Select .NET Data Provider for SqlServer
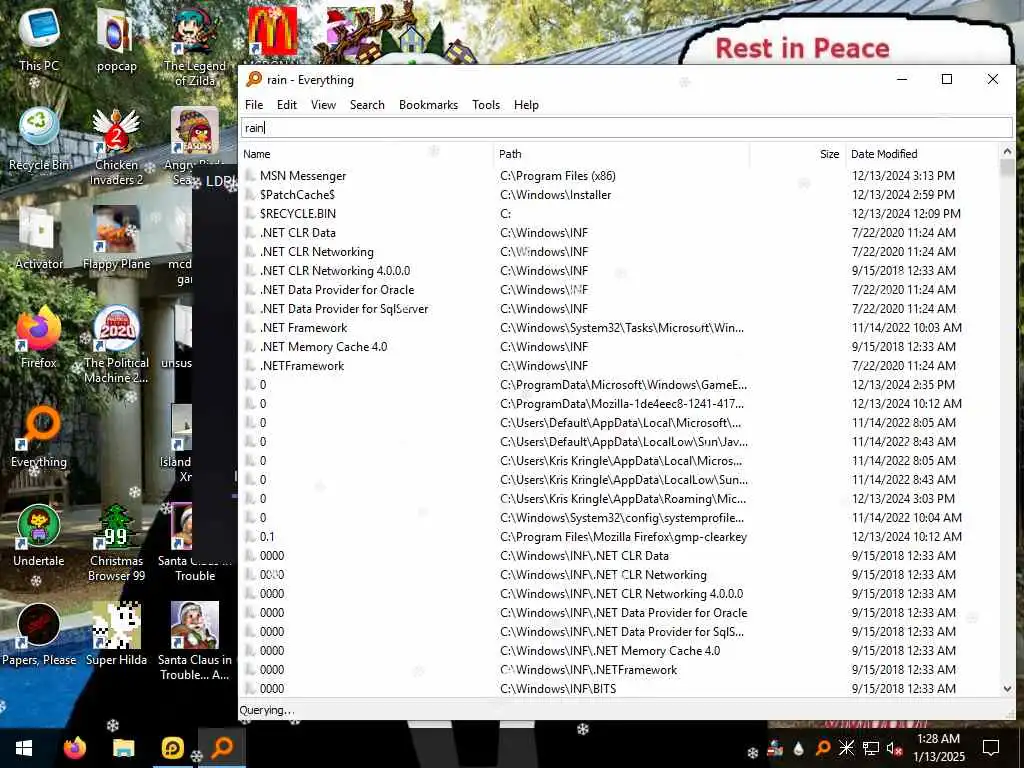This screenshot has width=1024, height=768. (619, 308)
